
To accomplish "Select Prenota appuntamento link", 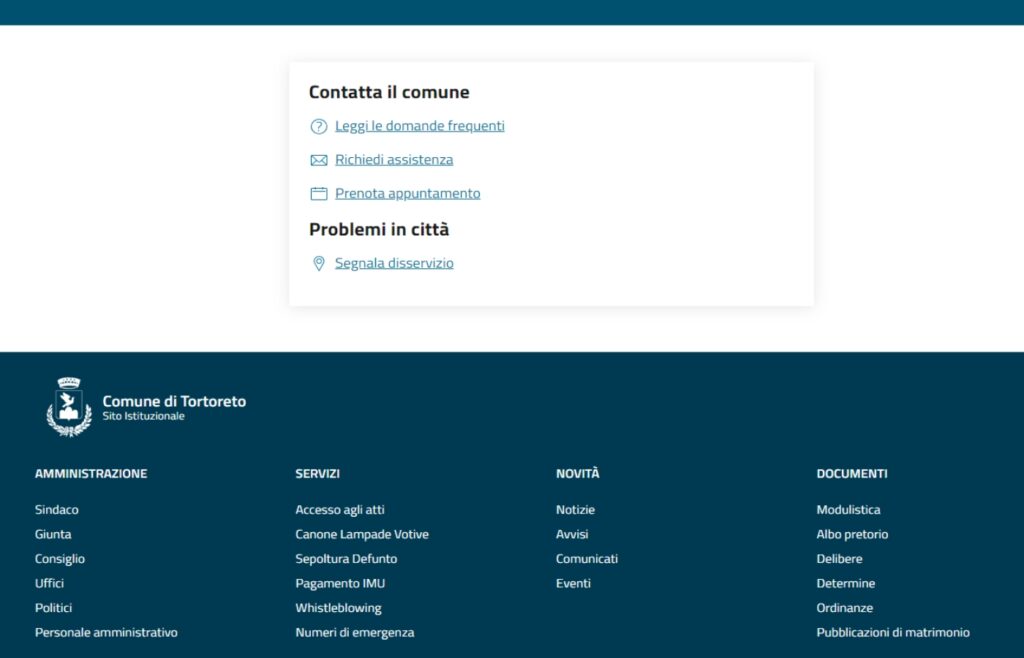I will point(407,194).
